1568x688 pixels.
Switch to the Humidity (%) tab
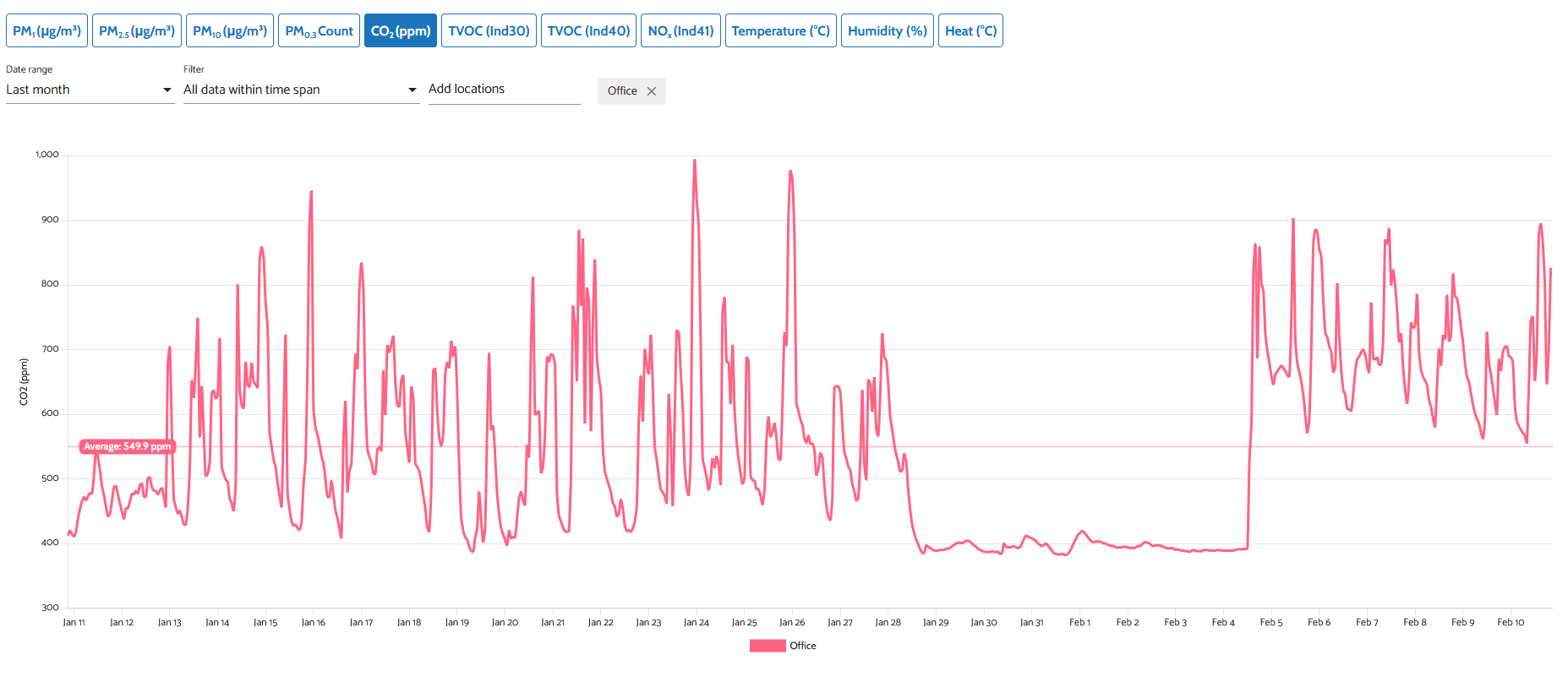point(887,31)
